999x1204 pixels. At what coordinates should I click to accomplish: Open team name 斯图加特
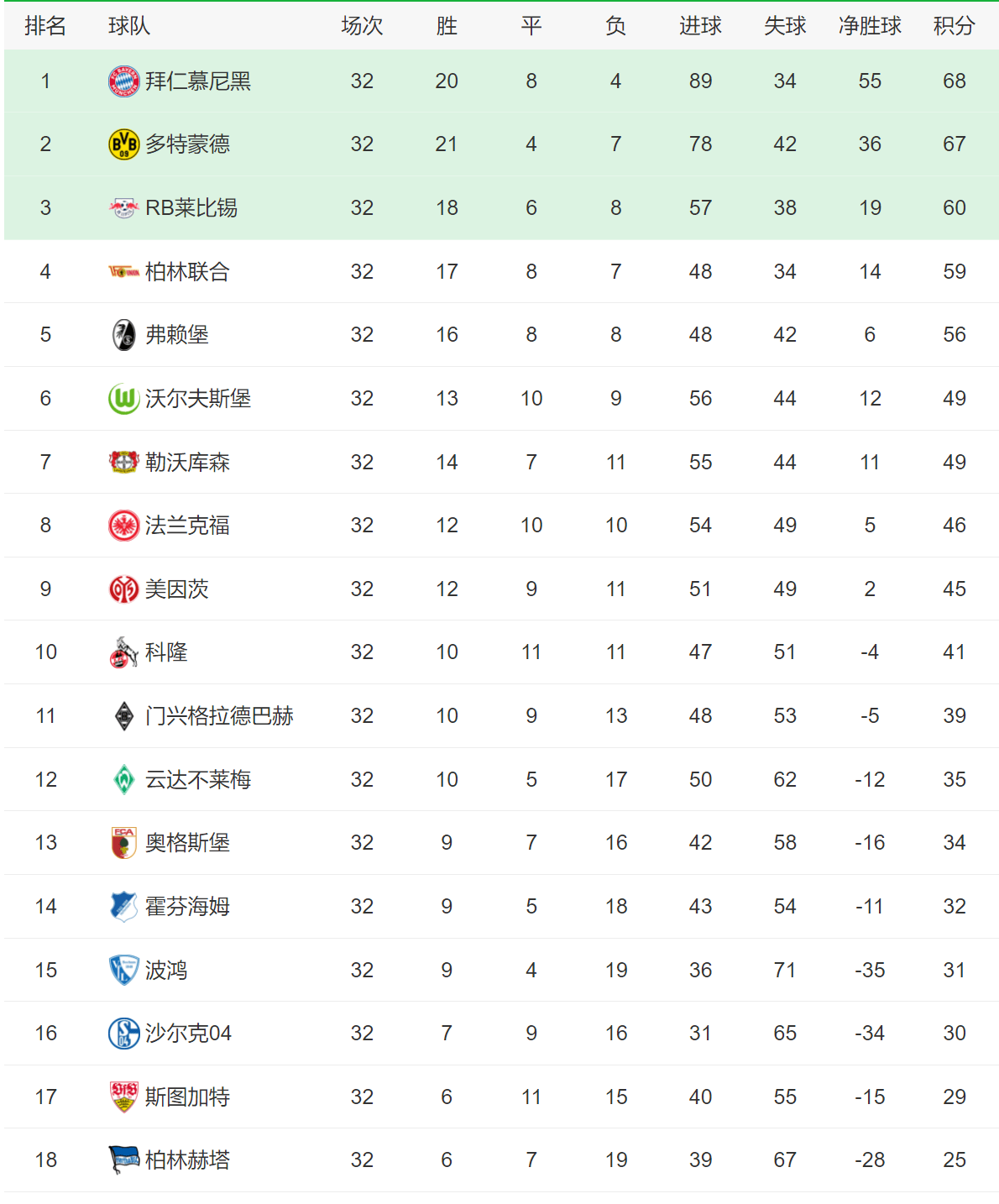(x=187, y=1097)
